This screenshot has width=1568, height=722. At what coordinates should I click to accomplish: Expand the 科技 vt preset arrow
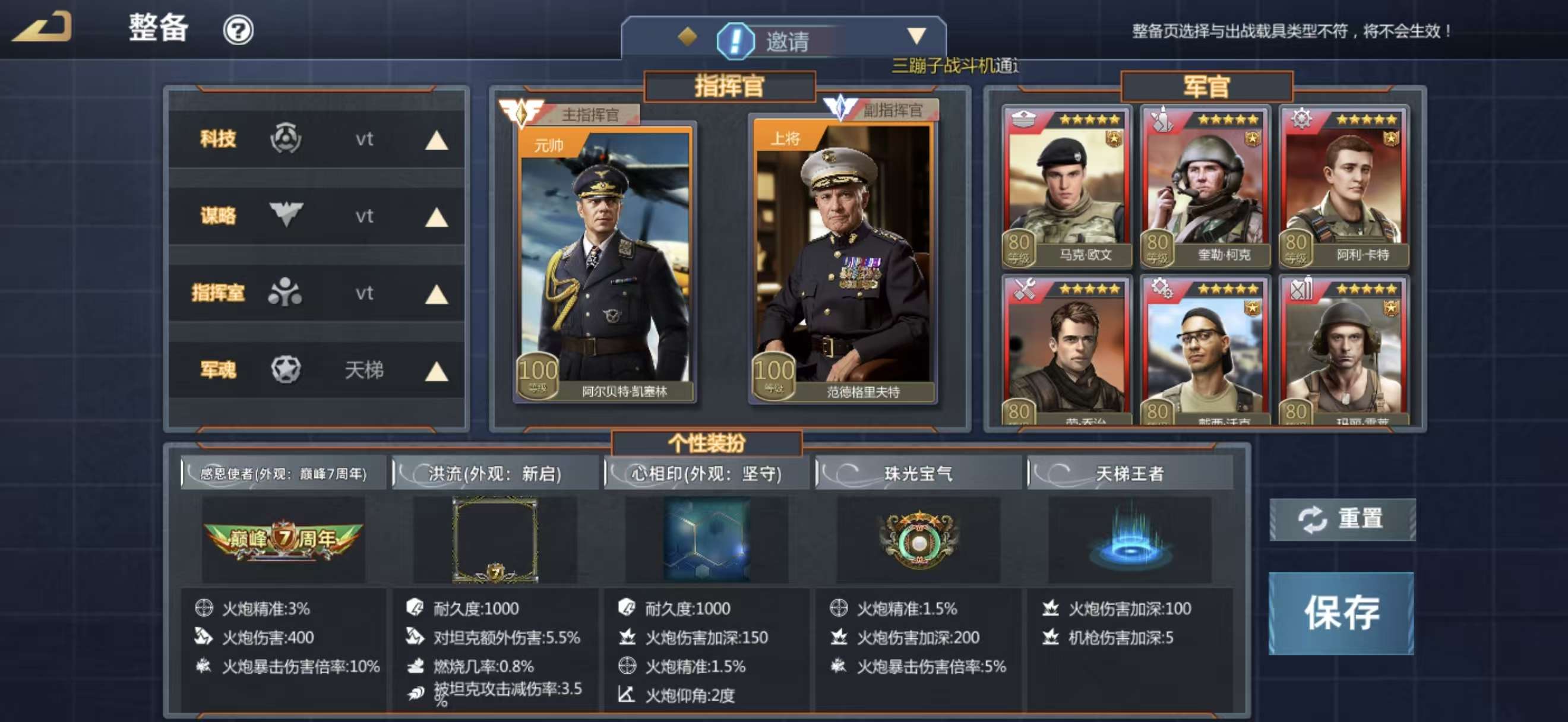(437, 141)
